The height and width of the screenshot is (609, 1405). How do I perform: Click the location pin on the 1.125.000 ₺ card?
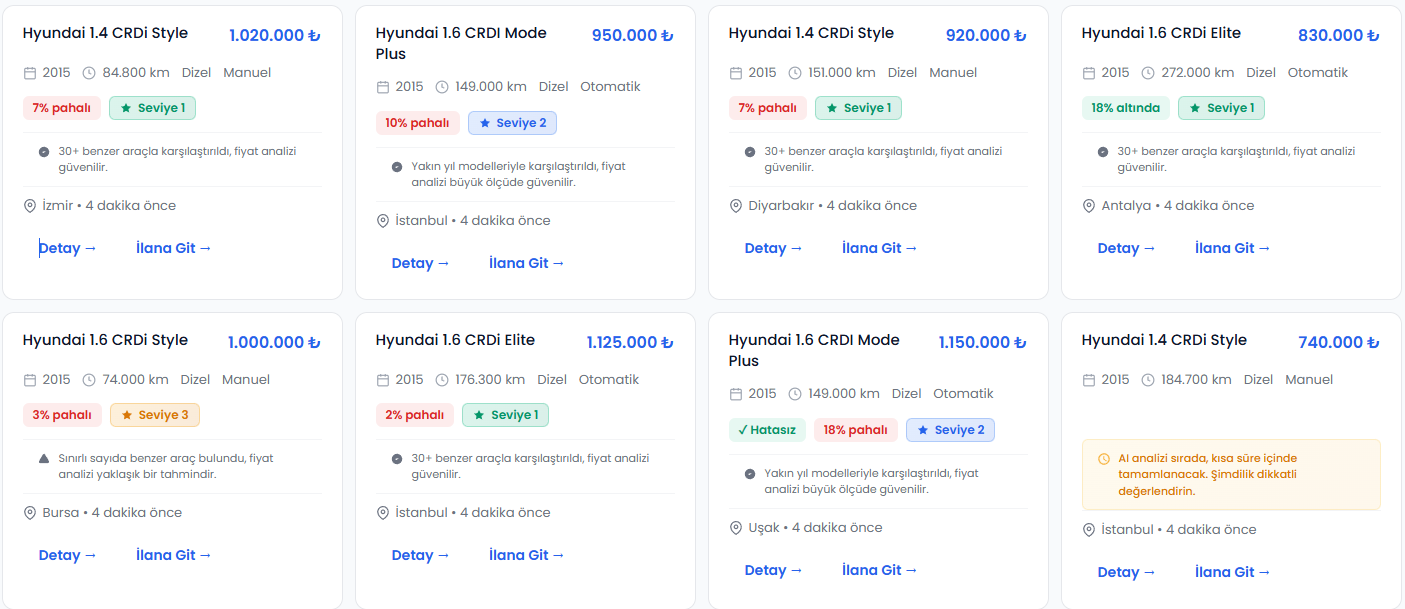tap(383, 513)
